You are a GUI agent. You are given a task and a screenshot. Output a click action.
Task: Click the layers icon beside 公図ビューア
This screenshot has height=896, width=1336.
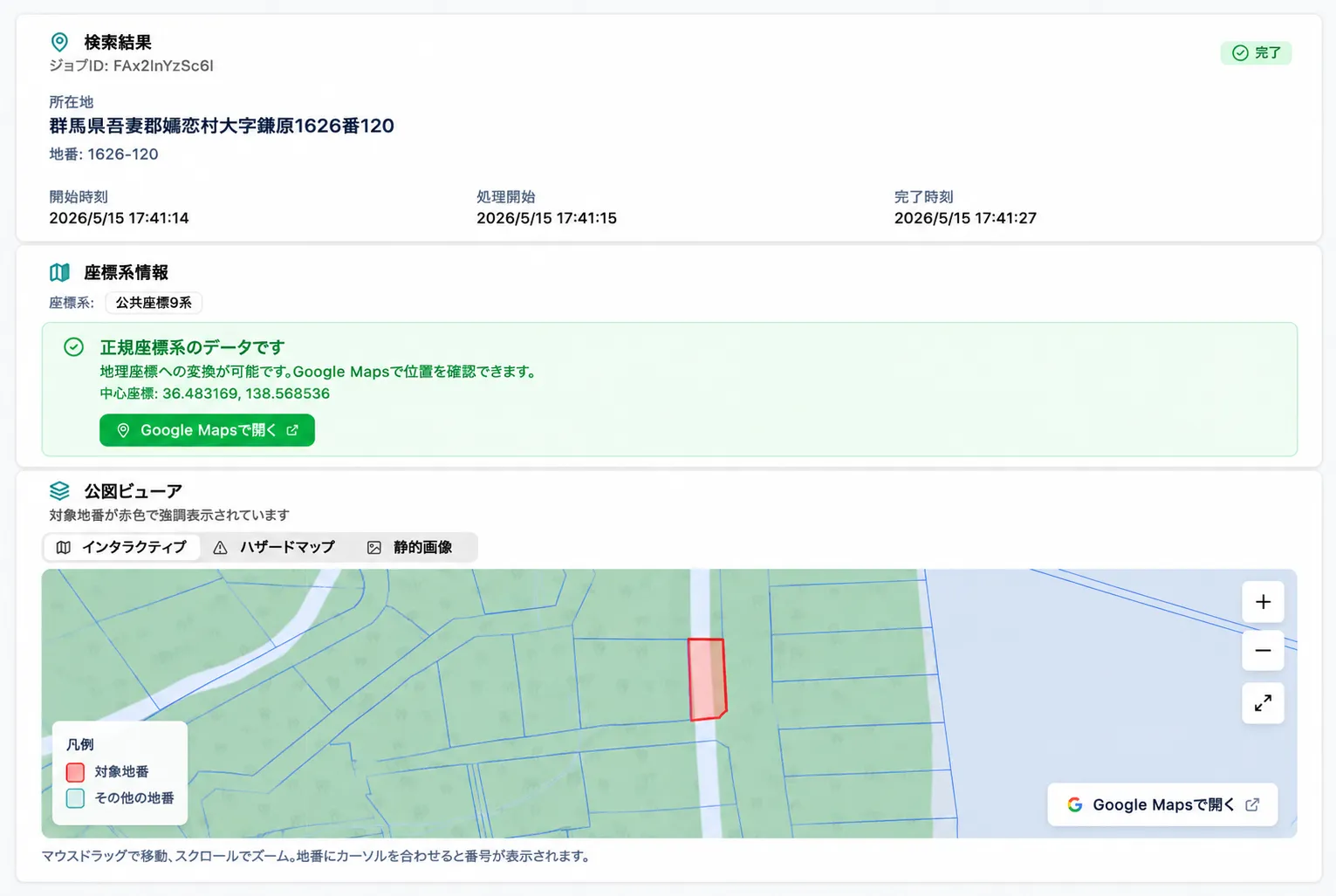coord(59,491)
